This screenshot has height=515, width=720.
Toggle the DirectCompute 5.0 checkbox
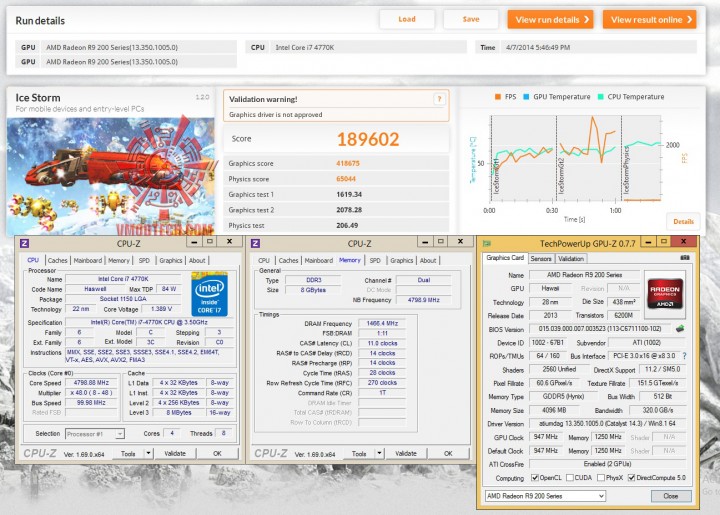click(x=631, y=477)
